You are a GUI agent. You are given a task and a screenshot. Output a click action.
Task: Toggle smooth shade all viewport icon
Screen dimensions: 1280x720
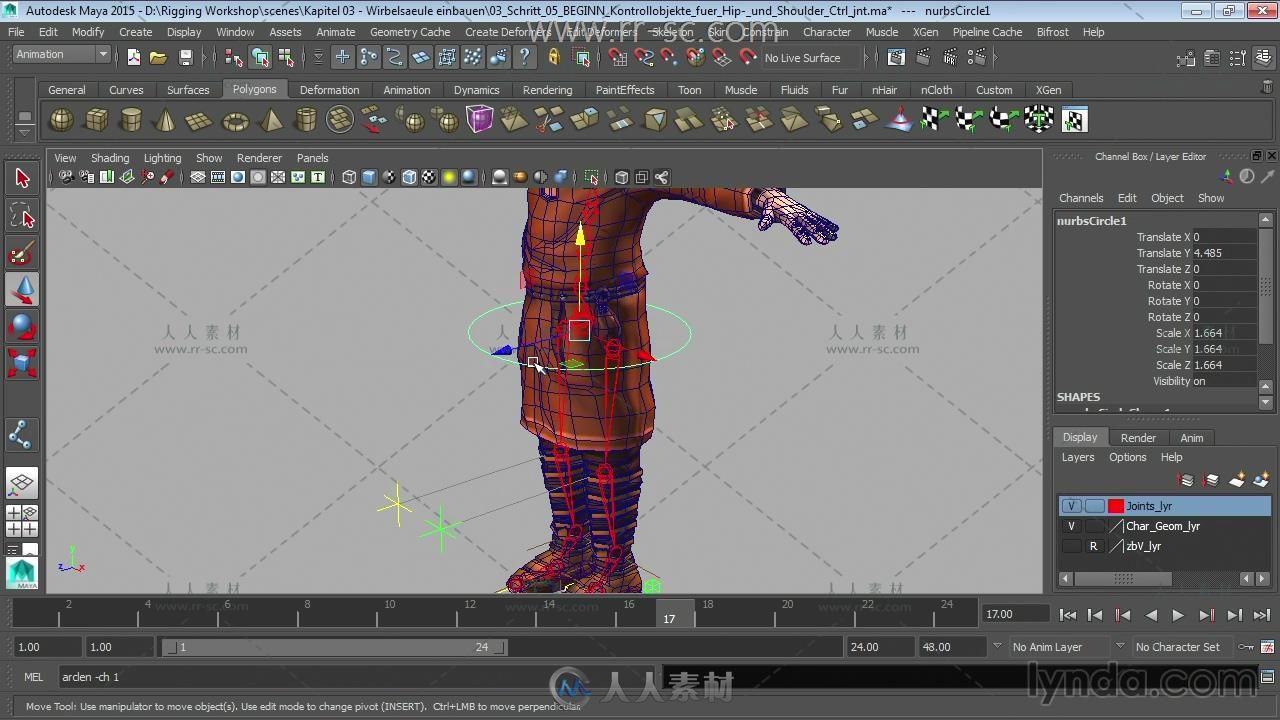(x=369, y=178)
